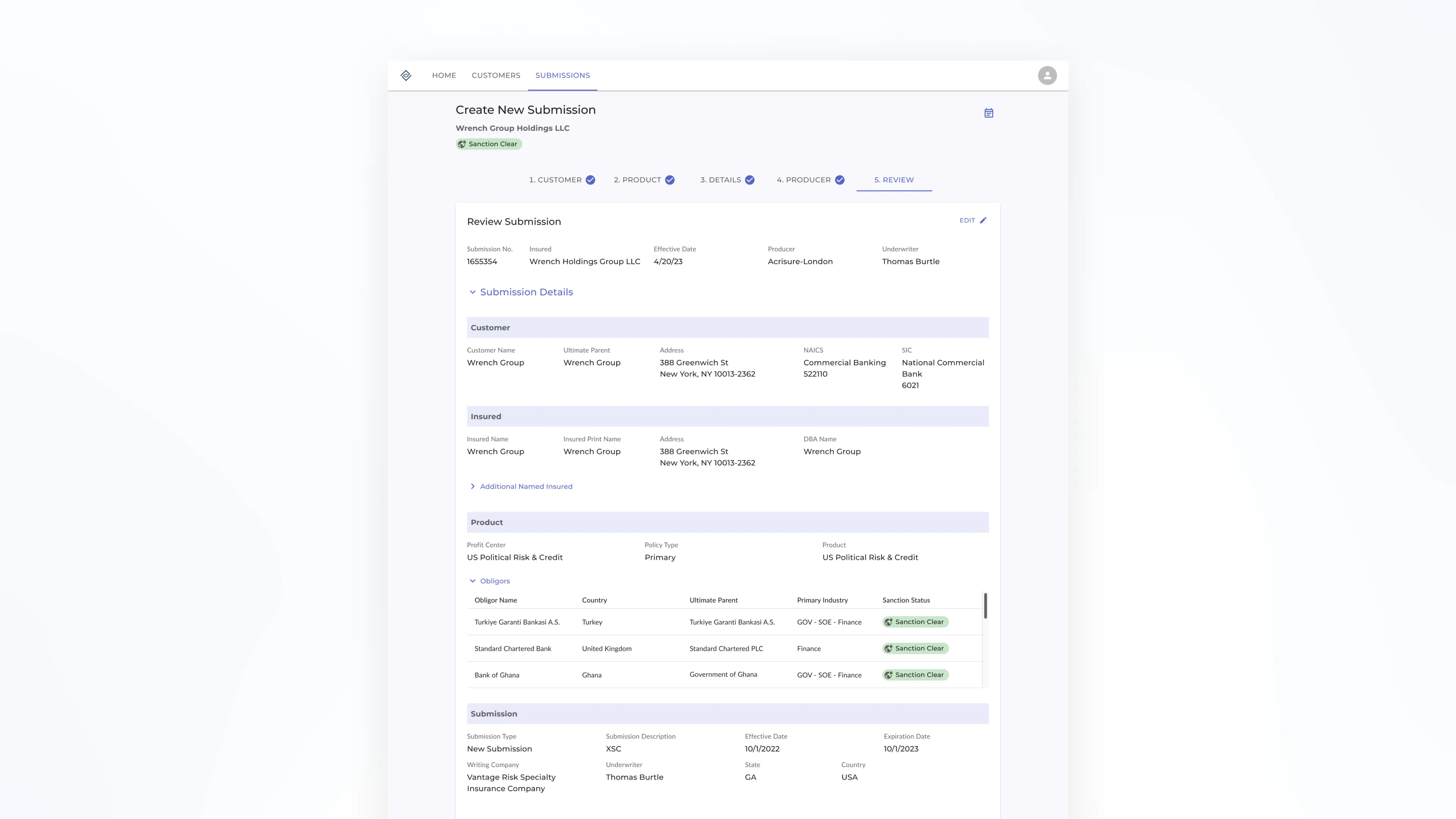
Task: Switch to the CUSTOMERS navigation tab
Action: 496,75
